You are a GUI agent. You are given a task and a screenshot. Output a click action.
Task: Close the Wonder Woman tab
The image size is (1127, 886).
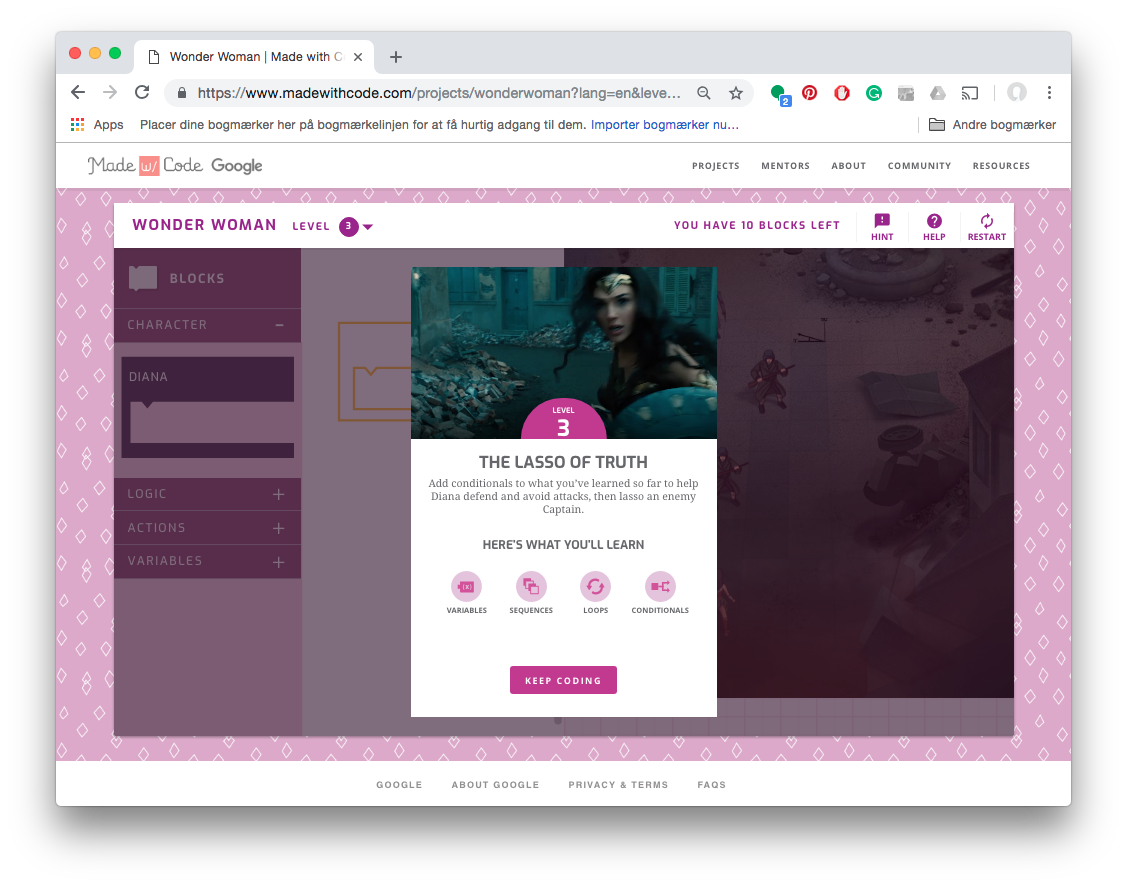coord(358,57)
